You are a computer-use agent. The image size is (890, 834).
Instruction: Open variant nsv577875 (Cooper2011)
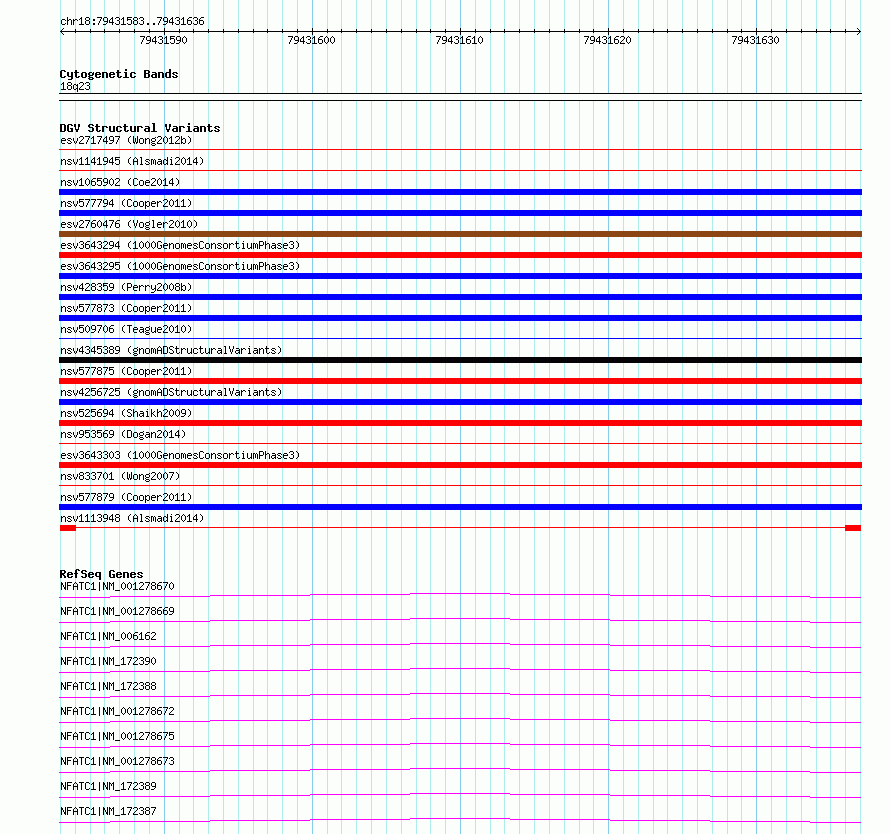coord(126,371)
